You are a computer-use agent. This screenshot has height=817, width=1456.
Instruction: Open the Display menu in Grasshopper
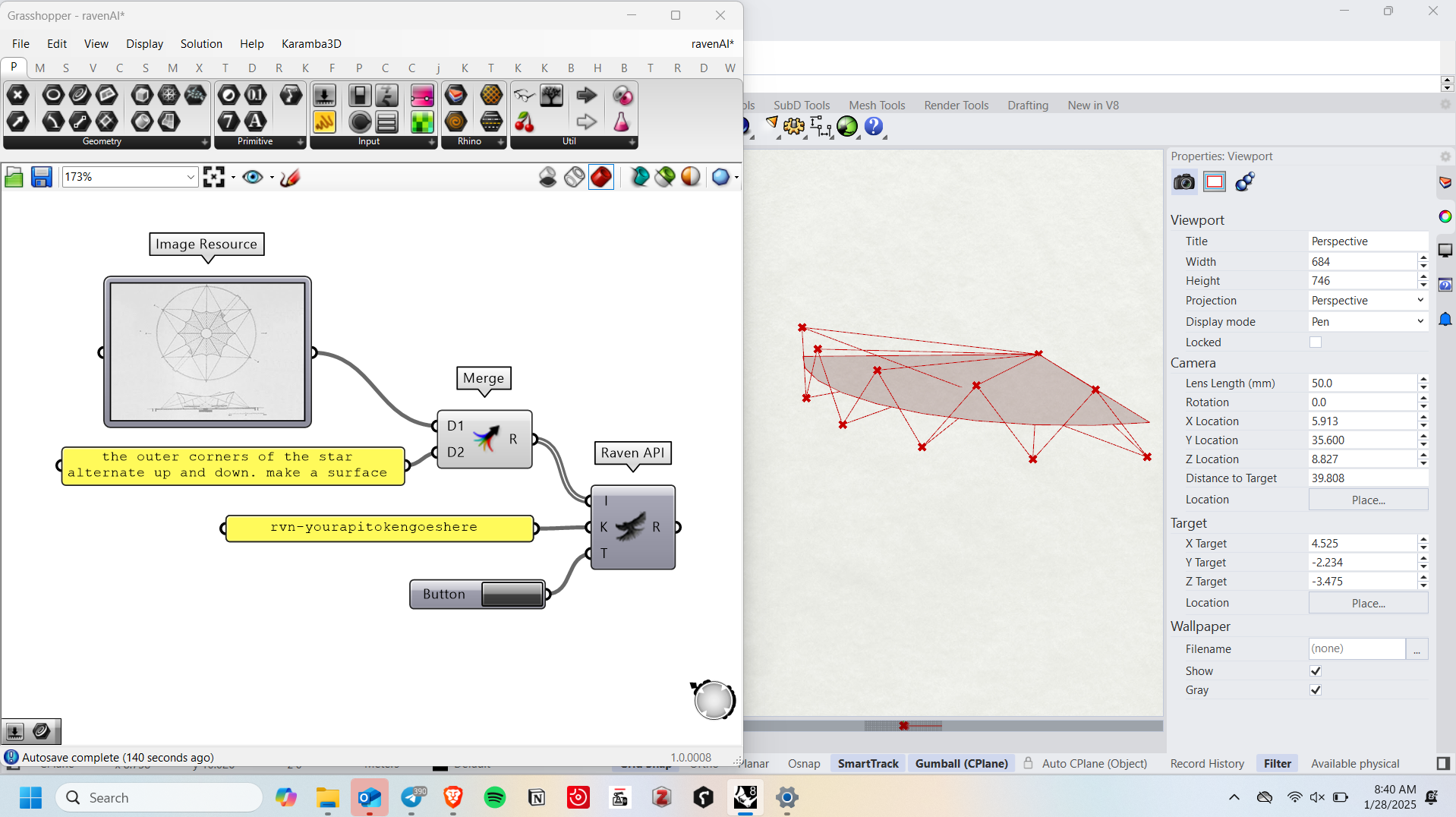144,43
